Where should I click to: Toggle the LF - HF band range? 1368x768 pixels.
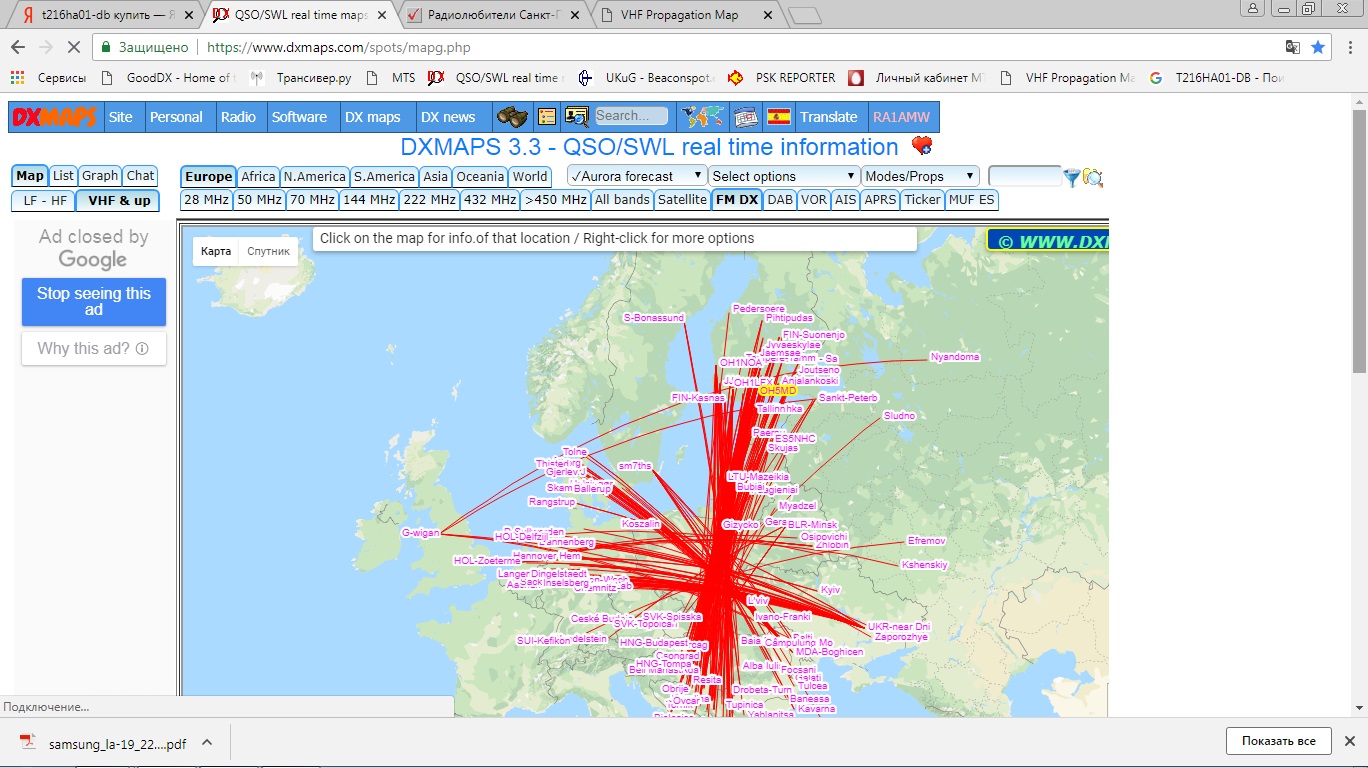[43, 200]
